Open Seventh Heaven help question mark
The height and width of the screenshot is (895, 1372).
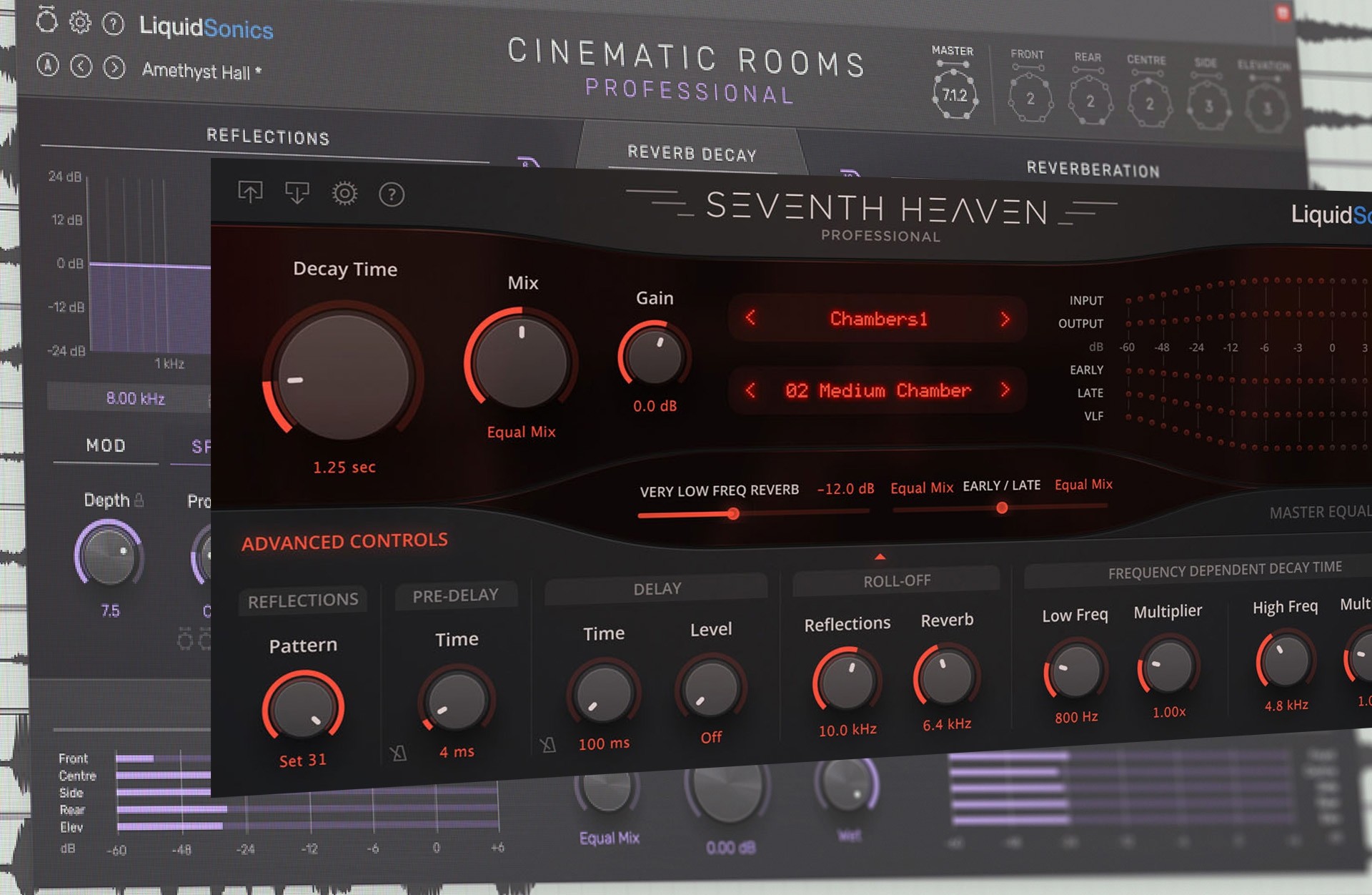392,194
